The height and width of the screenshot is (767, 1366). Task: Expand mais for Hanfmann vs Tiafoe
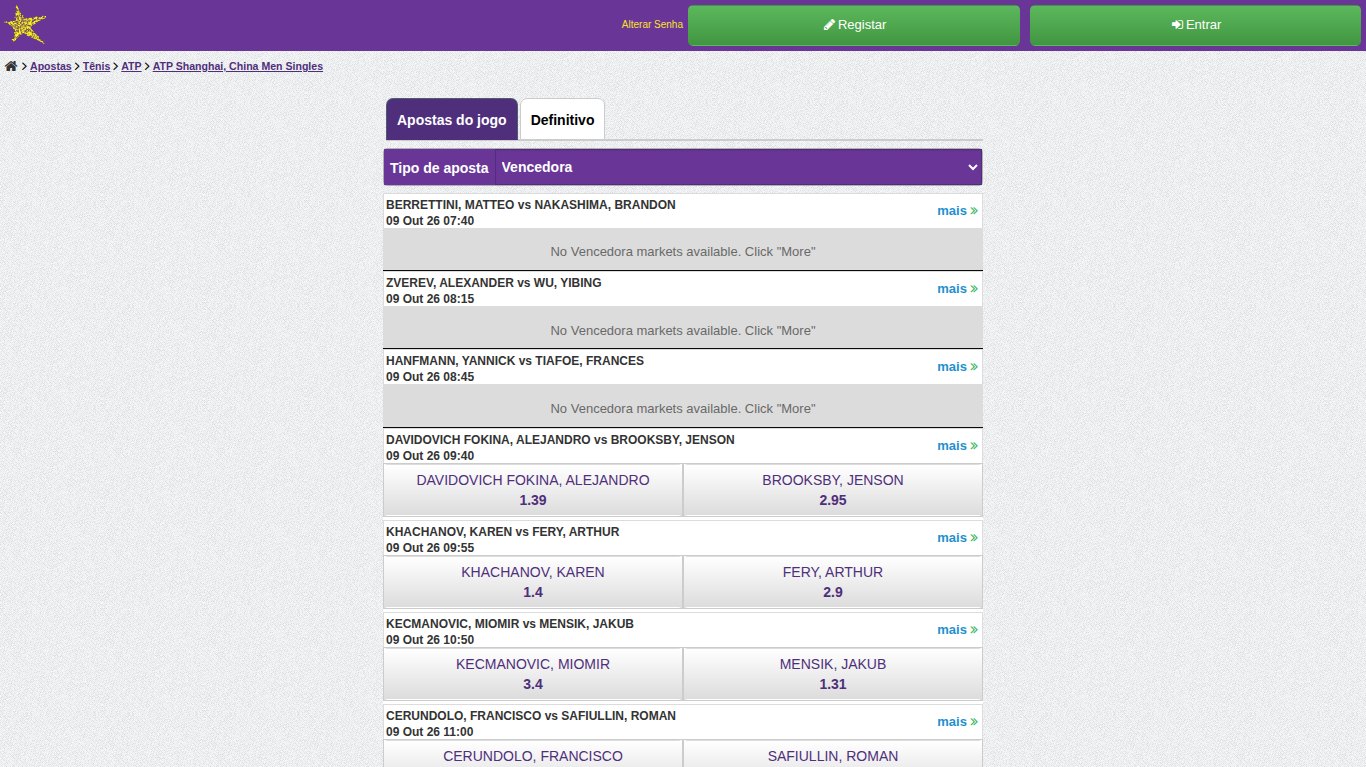coord(957,367)
